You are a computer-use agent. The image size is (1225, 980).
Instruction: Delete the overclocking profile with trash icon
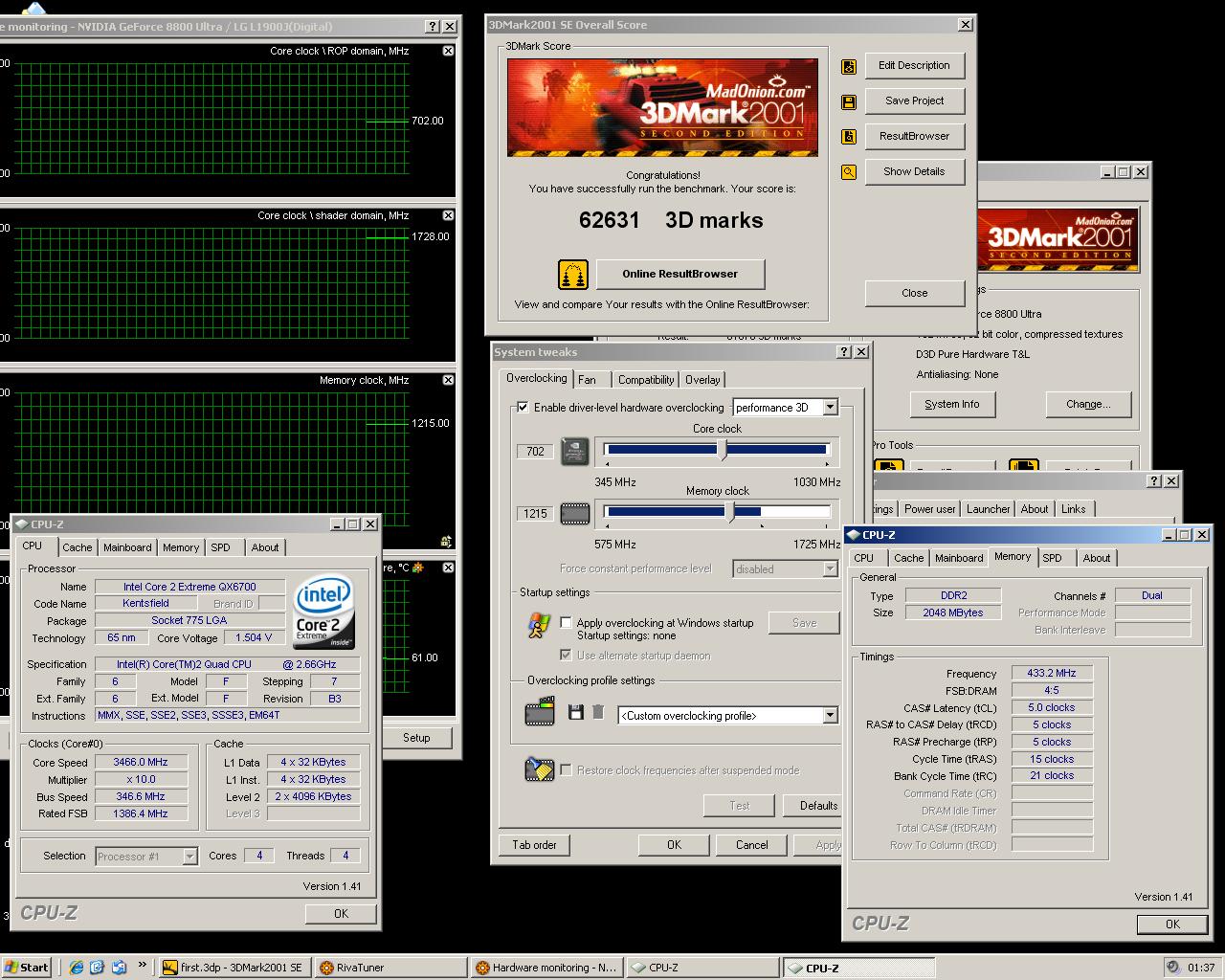pyautogui.click(x=598, y=712)
